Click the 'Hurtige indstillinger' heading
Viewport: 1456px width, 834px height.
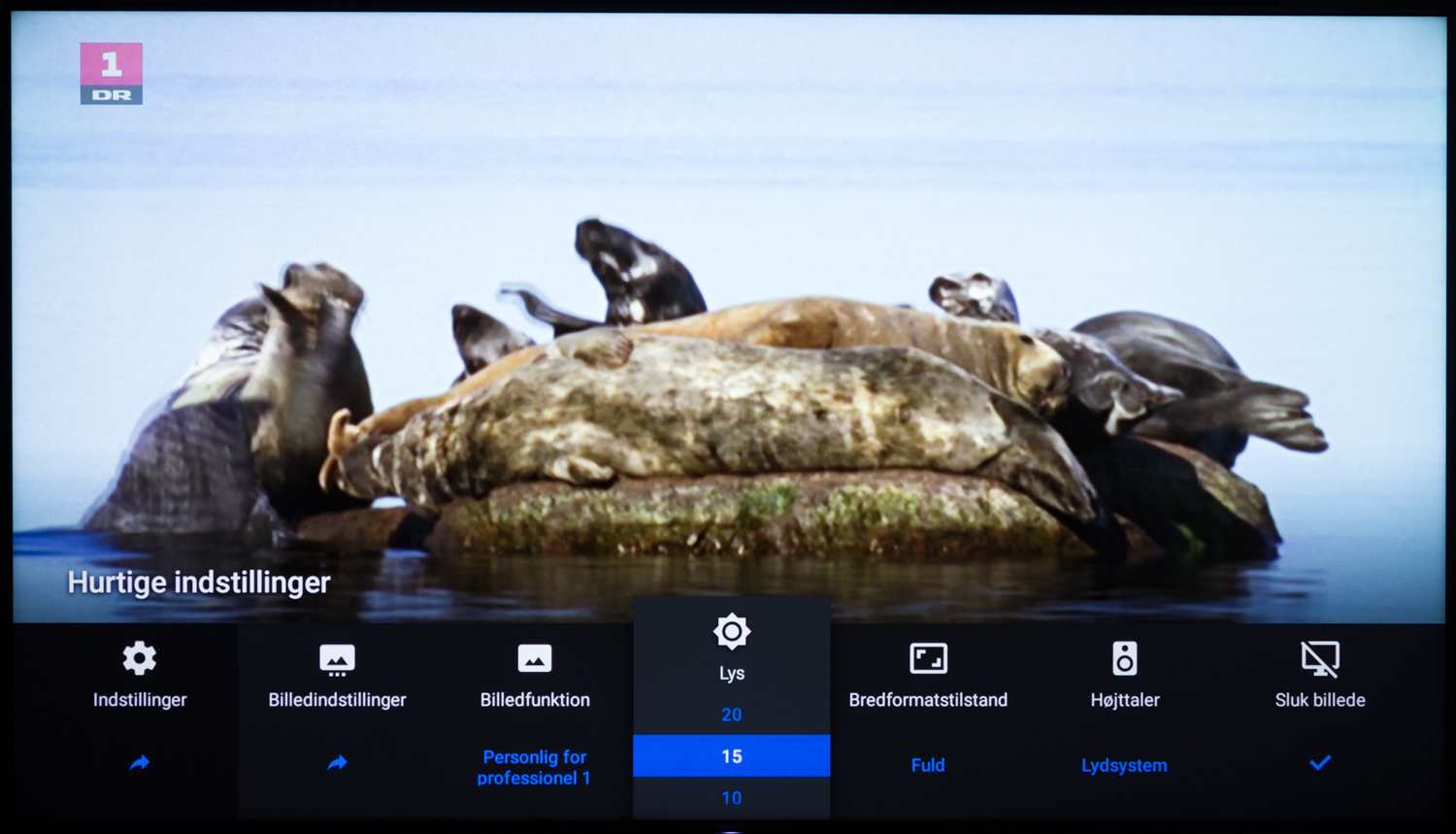click(199, 583)
